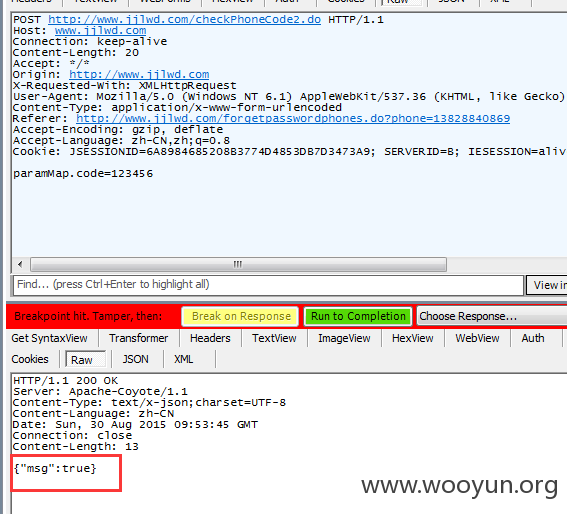Open the response Cookies tab
567x514 pixels.
(x=30, y=359)
